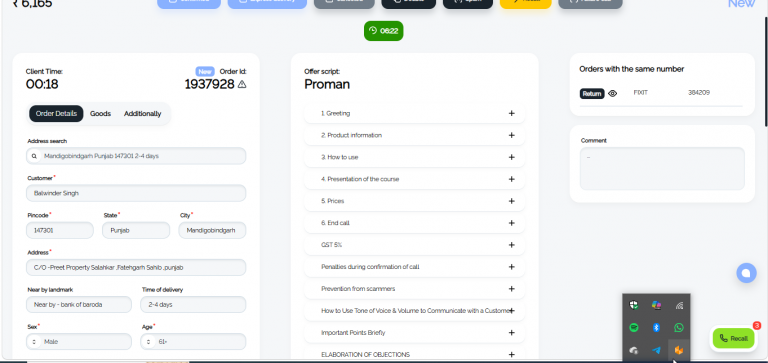Expand the GST 5% section
Screen dimensions: 768x363
click(414, 245)
